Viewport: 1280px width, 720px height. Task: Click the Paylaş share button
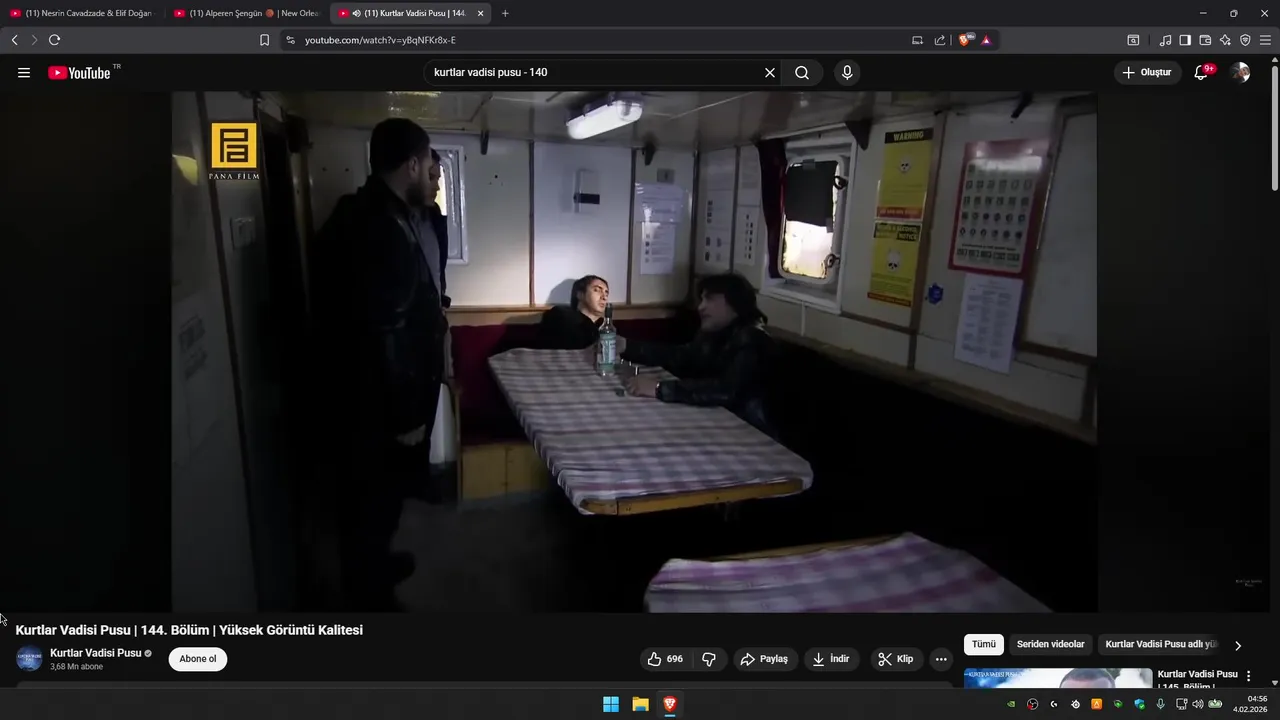[765, 659]
